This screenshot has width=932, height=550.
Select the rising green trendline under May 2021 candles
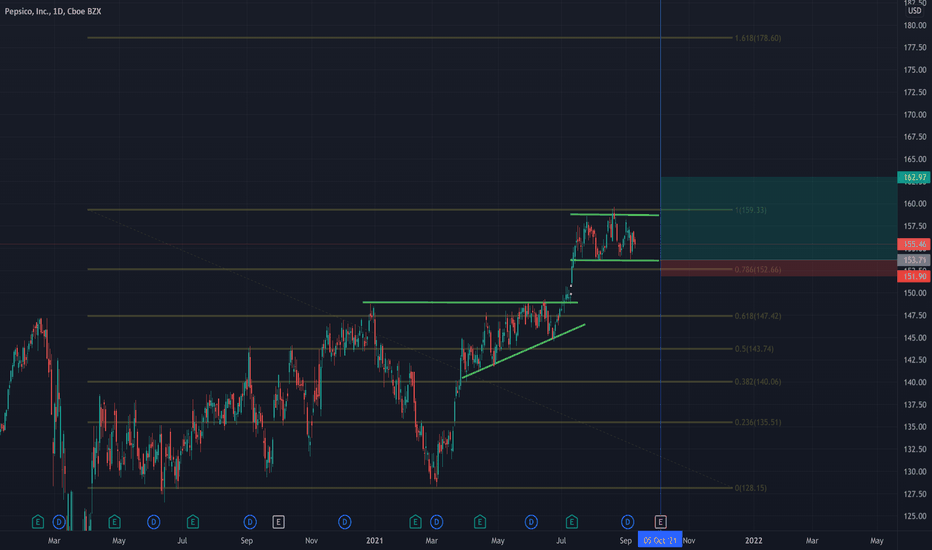click(x=523, y=351)
